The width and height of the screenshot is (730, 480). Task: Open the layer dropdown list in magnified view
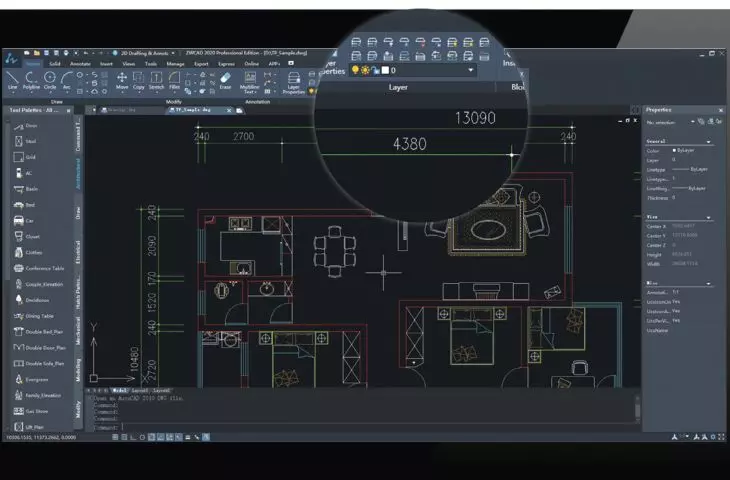(471, 70)
